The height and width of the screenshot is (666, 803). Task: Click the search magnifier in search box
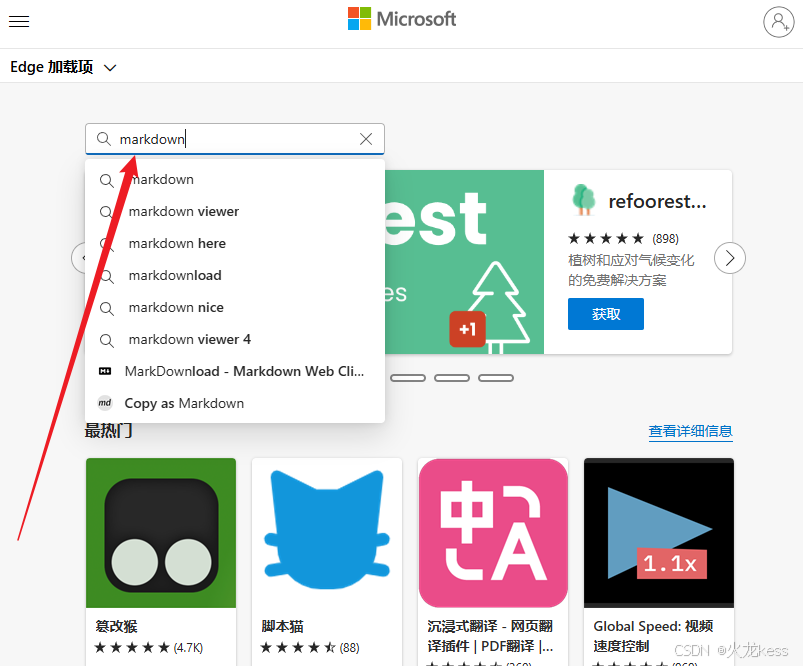pos(104,139)
